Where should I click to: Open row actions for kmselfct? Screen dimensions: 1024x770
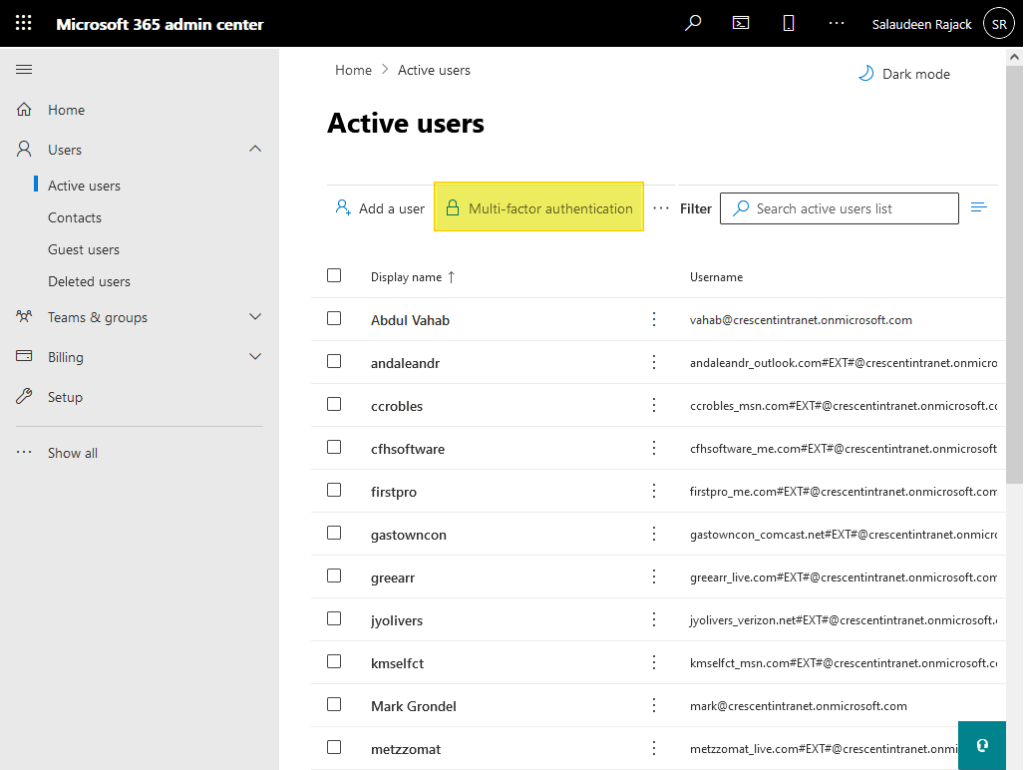pyautogui.click(x=654, y=663)
